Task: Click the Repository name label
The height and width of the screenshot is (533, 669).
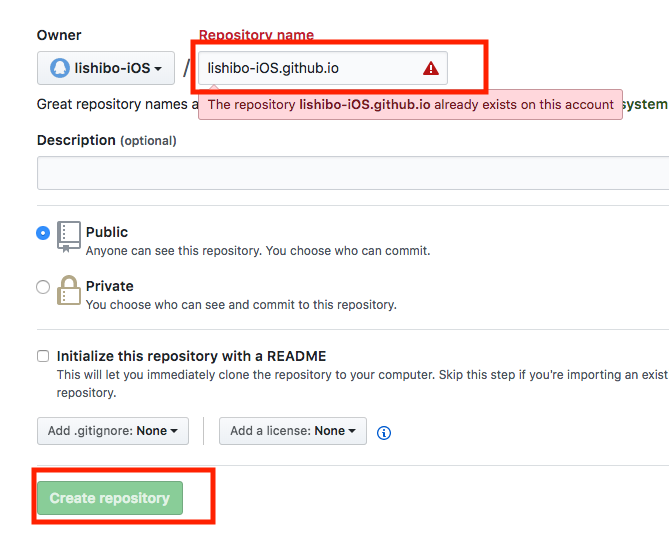Action: (x=256, y=35)
